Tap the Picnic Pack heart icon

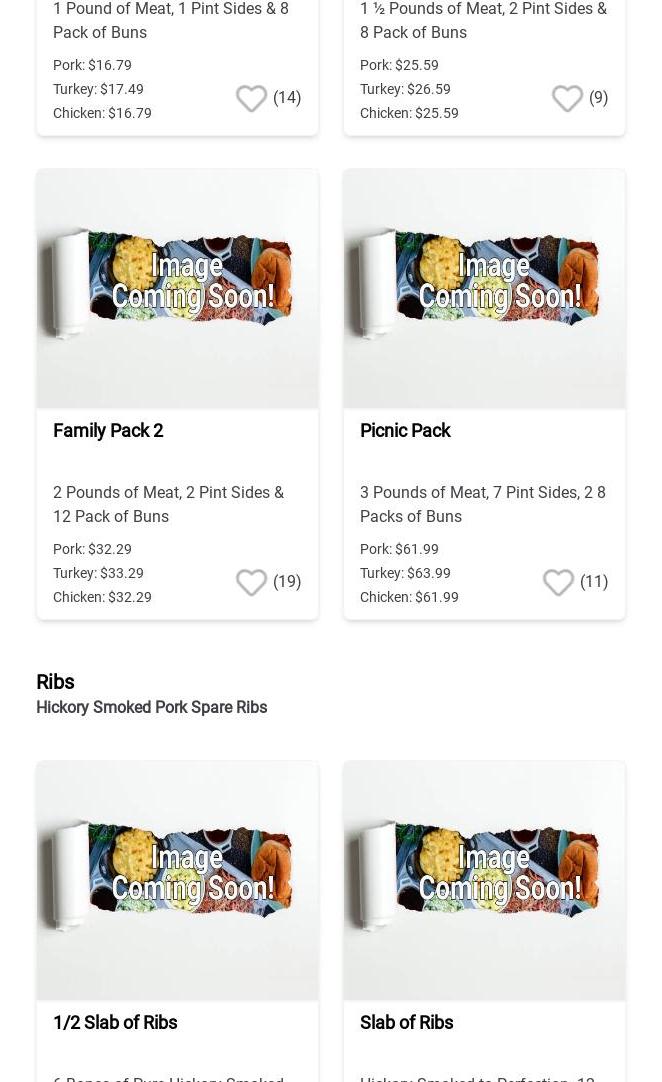pos(558,582)
